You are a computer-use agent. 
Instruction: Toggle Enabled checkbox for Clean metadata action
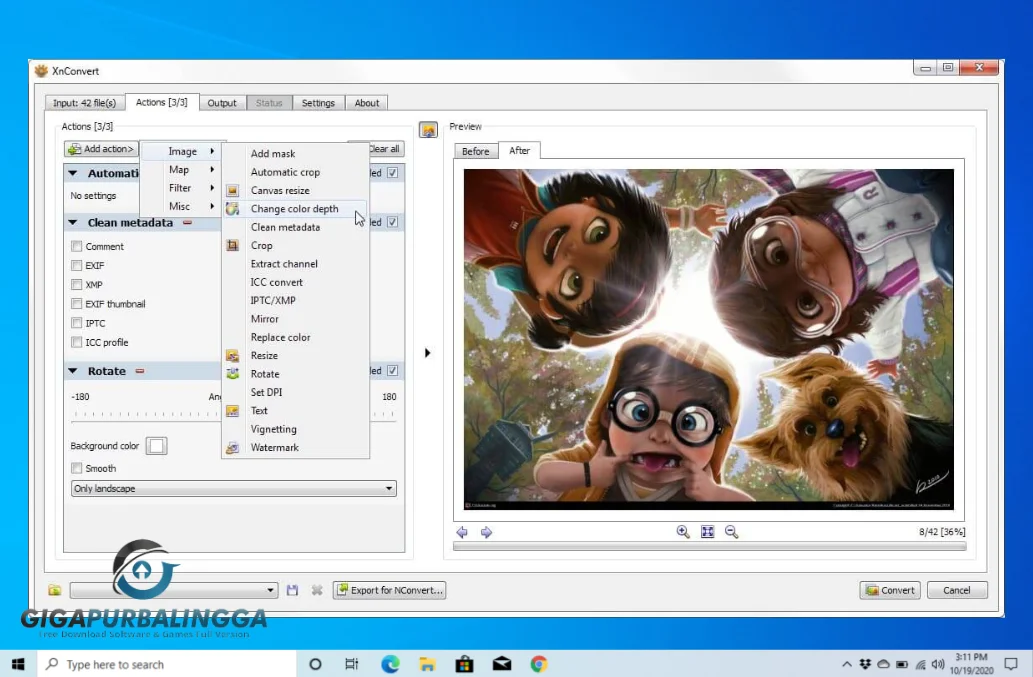(393, 222)
